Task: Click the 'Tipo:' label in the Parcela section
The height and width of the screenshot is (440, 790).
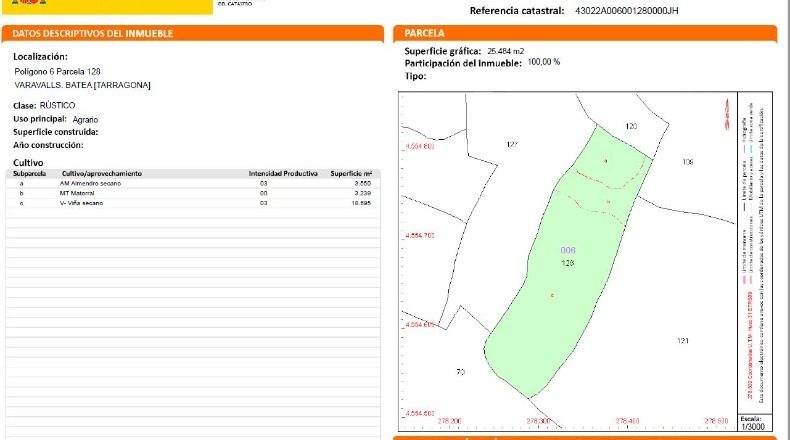Action: (415, 76)
